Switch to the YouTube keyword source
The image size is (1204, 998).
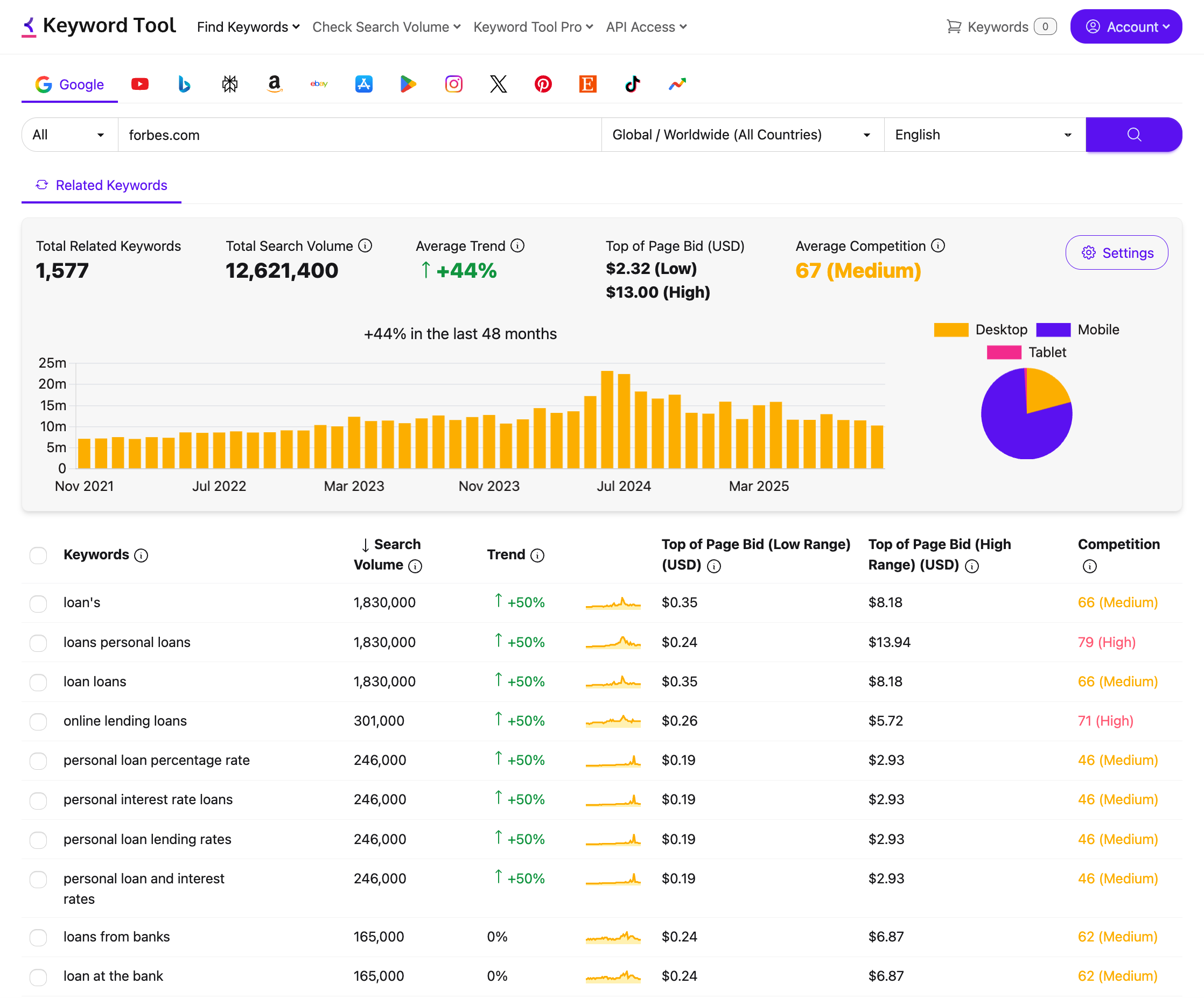139,83
